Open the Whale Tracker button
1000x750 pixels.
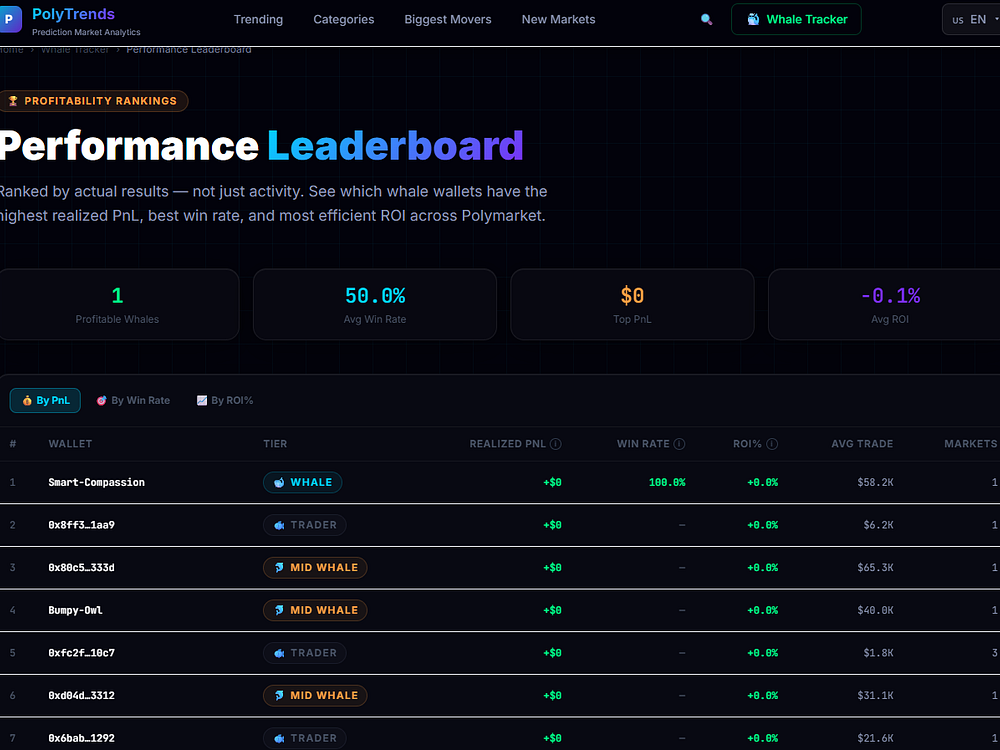click(797, 19)
